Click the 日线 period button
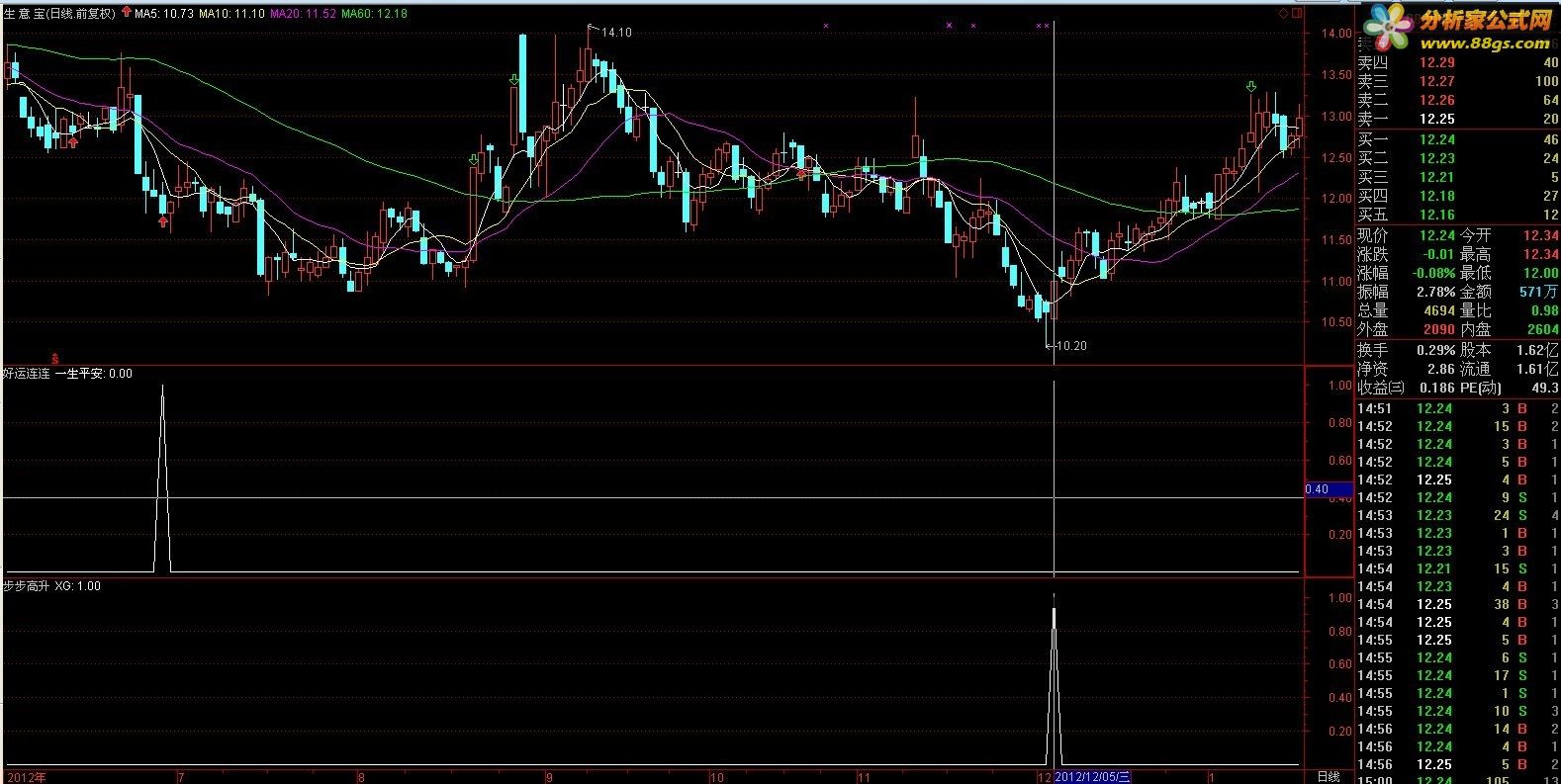Viewport: 1561px width, 784px height. (x=1329, y=777)
